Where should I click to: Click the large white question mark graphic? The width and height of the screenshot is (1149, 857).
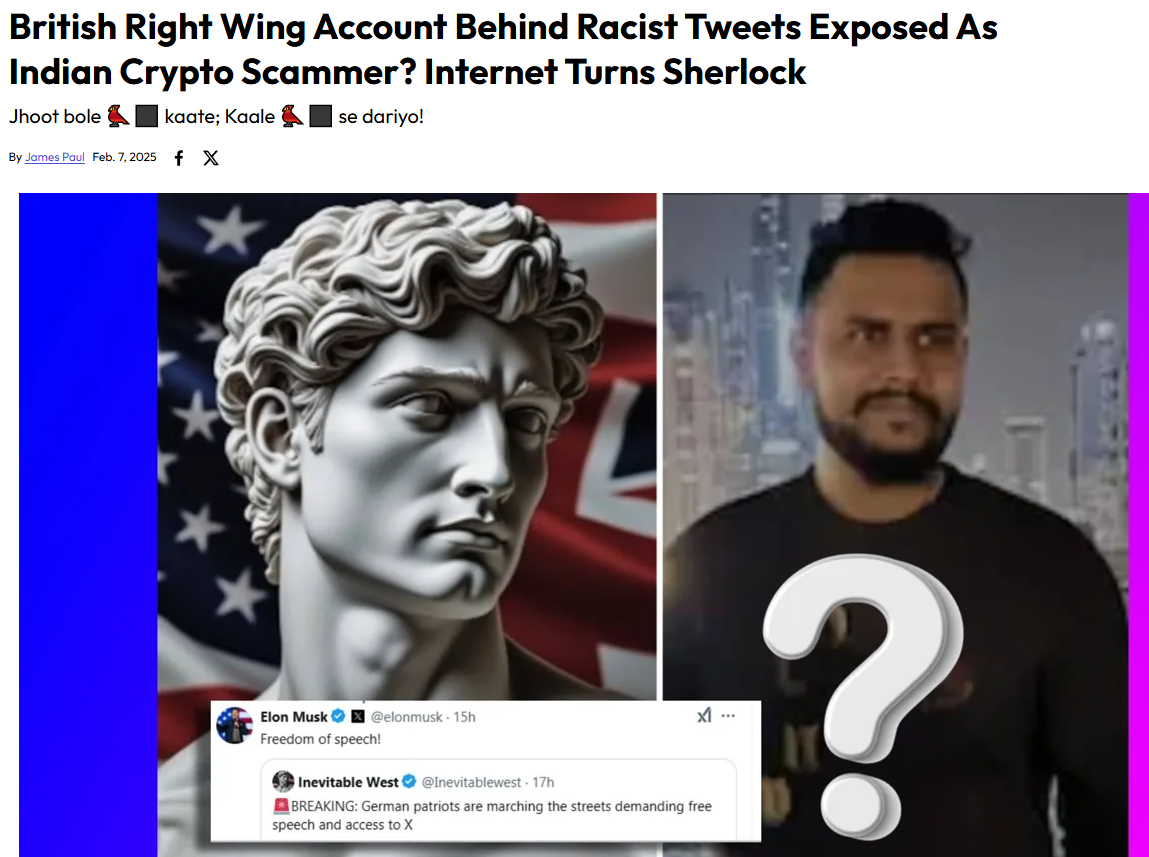point(863,696)
